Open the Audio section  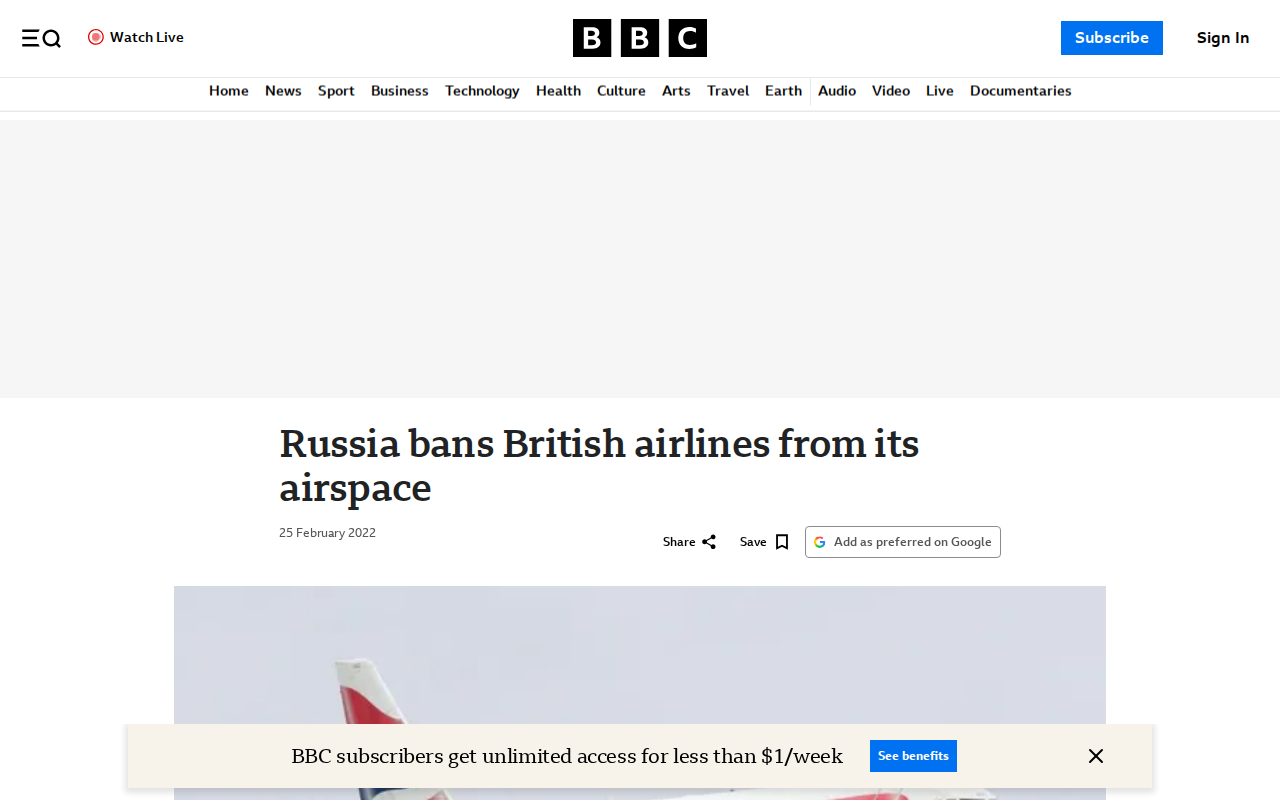(x=837, y=91)
